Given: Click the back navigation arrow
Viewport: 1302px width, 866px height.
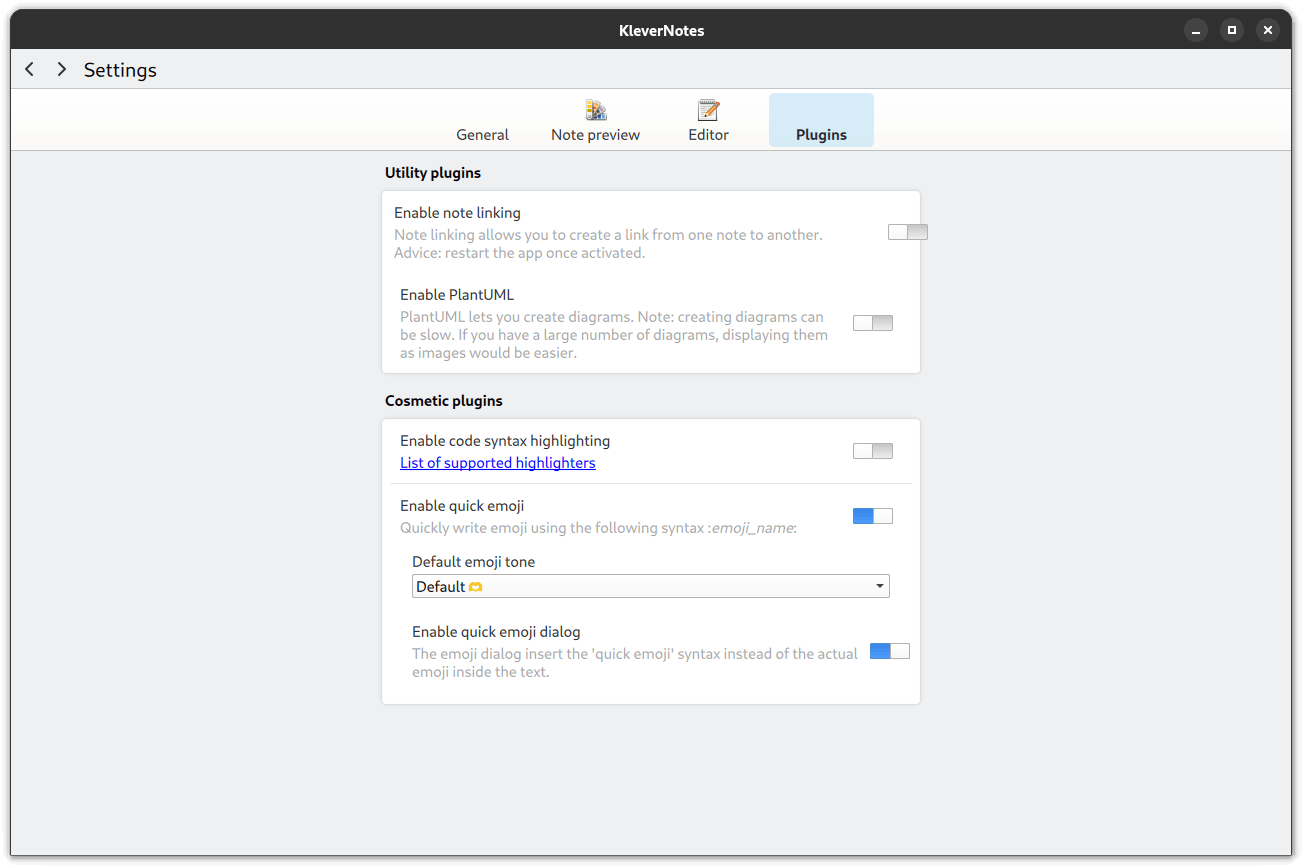Looking at the screenshot, I should click(30, 69).
